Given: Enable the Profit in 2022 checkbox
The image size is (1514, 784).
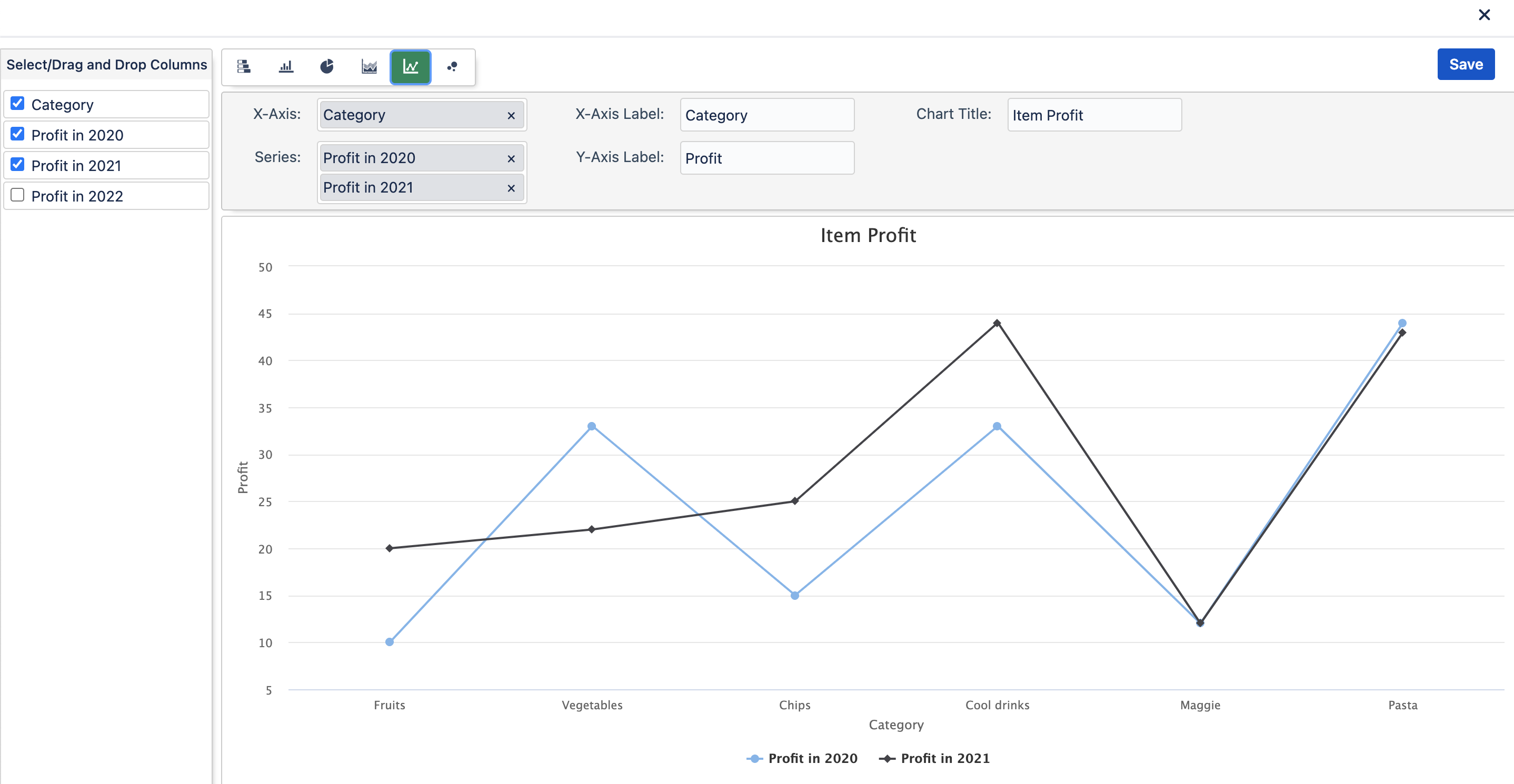Looking at the screenshot, I should tap(17, 196).
